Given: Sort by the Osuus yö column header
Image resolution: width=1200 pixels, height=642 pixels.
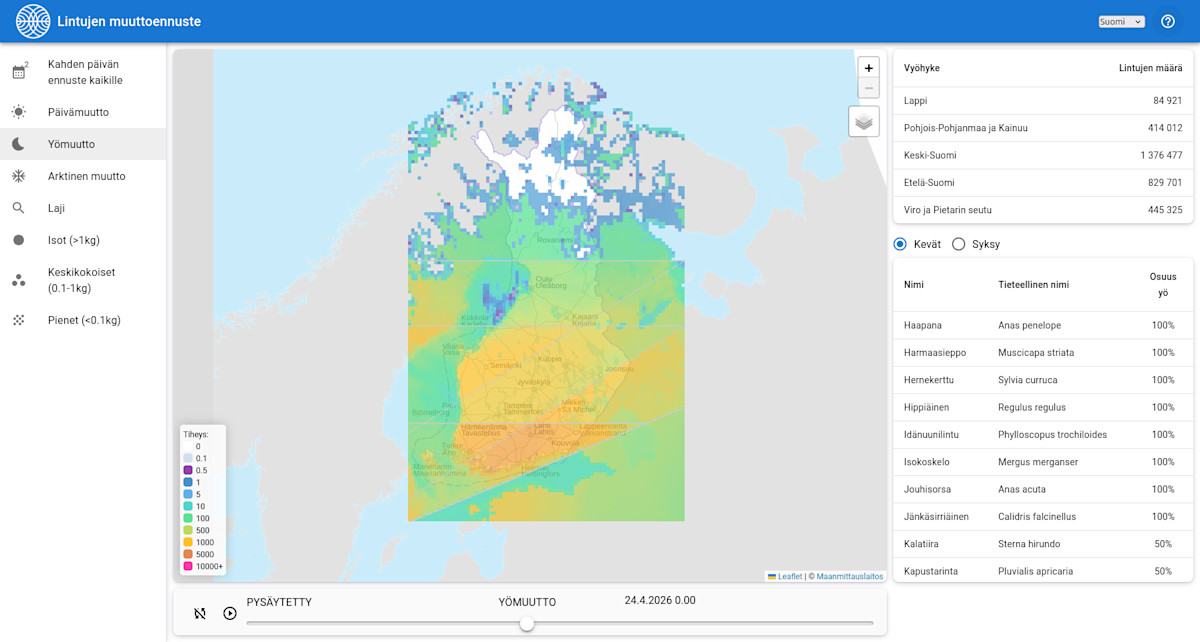Looking at the screenshot, I should click(x=1162, y=285).
